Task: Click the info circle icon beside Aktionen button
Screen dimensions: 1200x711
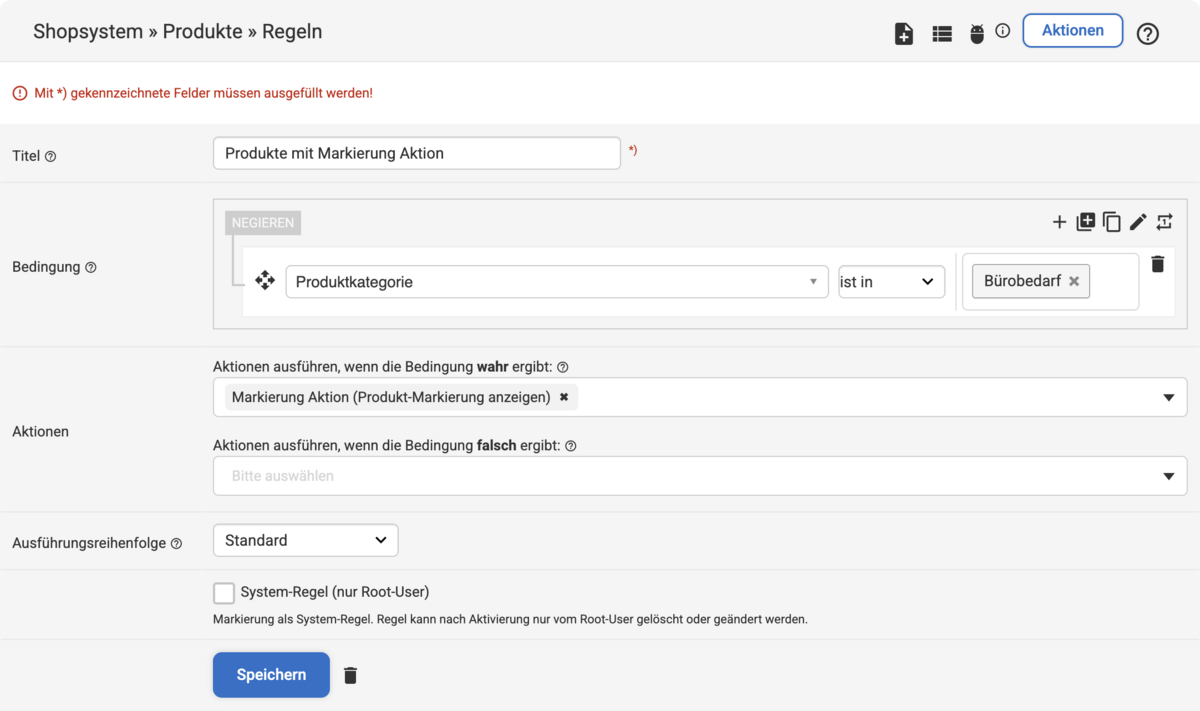Action: click(1003, 31)
